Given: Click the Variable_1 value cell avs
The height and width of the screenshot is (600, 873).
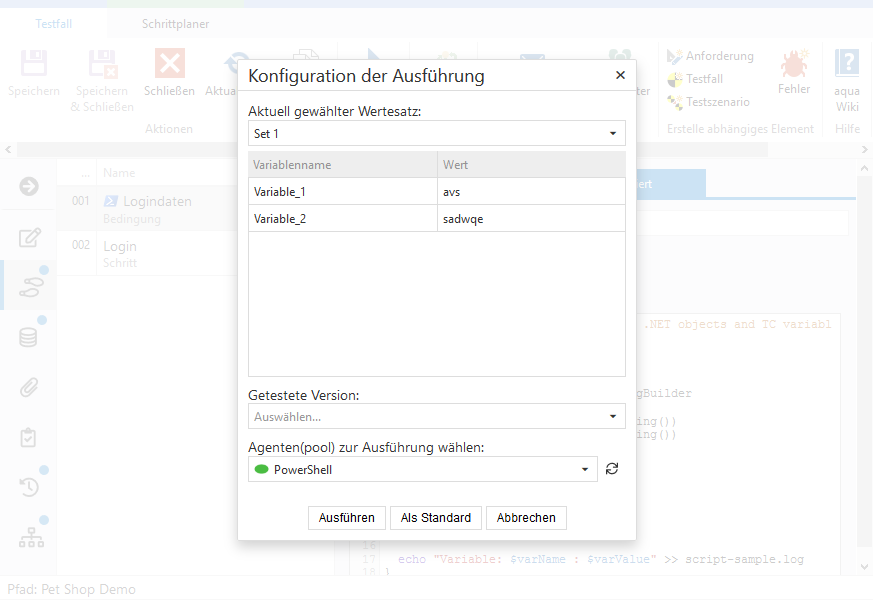Looking at the screenshot, I should click(x=530, y=191).
